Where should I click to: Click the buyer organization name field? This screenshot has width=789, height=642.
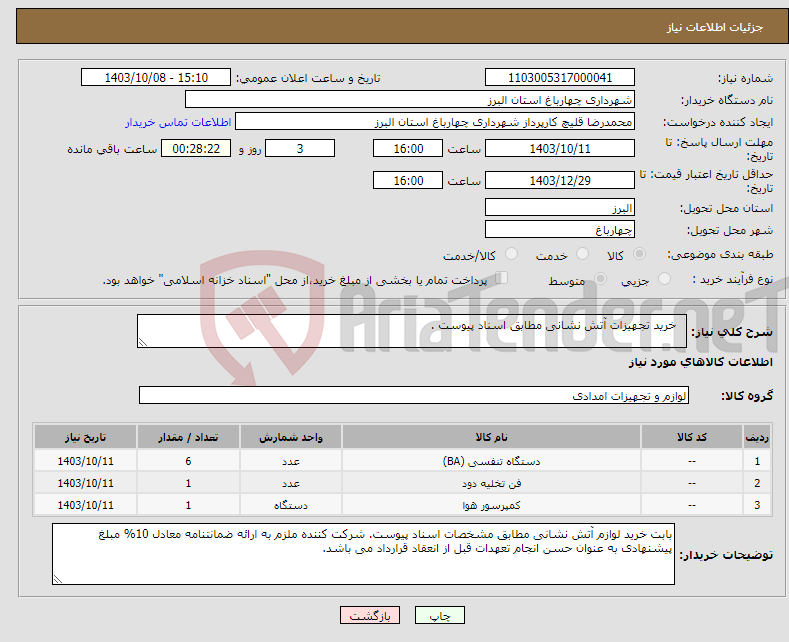[x=410, y=100]
